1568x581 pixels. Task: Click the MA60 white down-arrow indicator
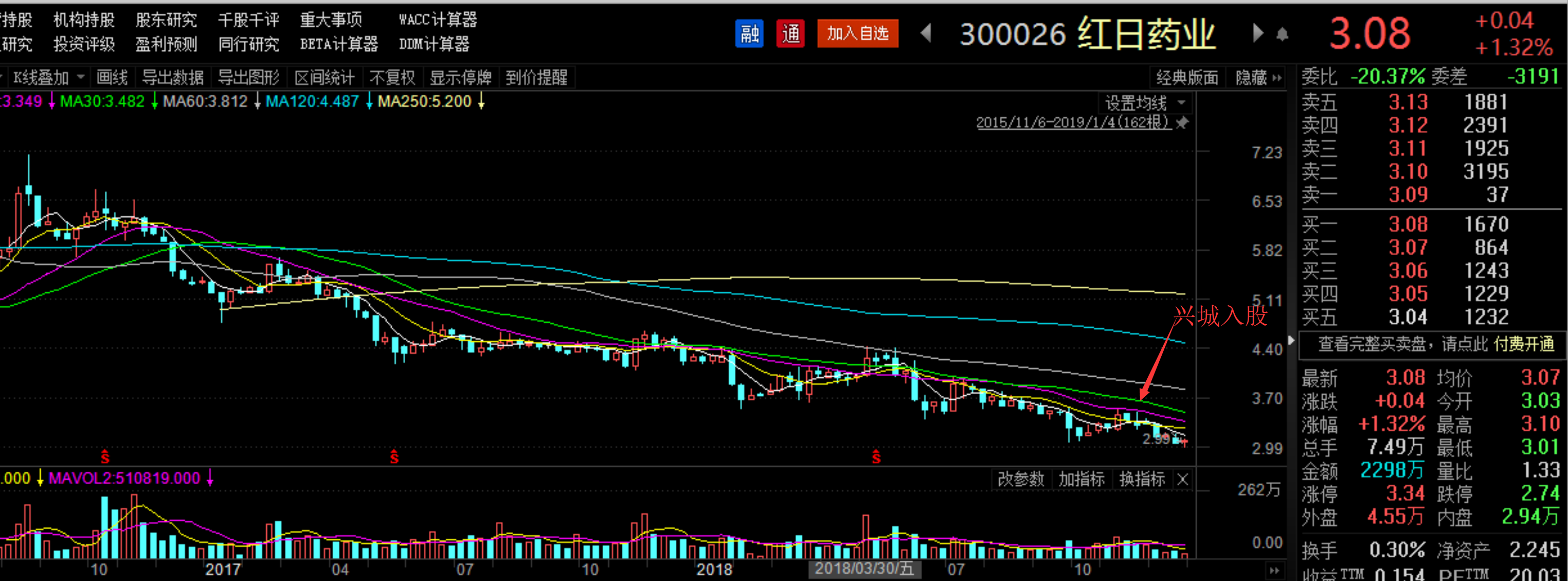pyautogui.click(x=258, y=102)
